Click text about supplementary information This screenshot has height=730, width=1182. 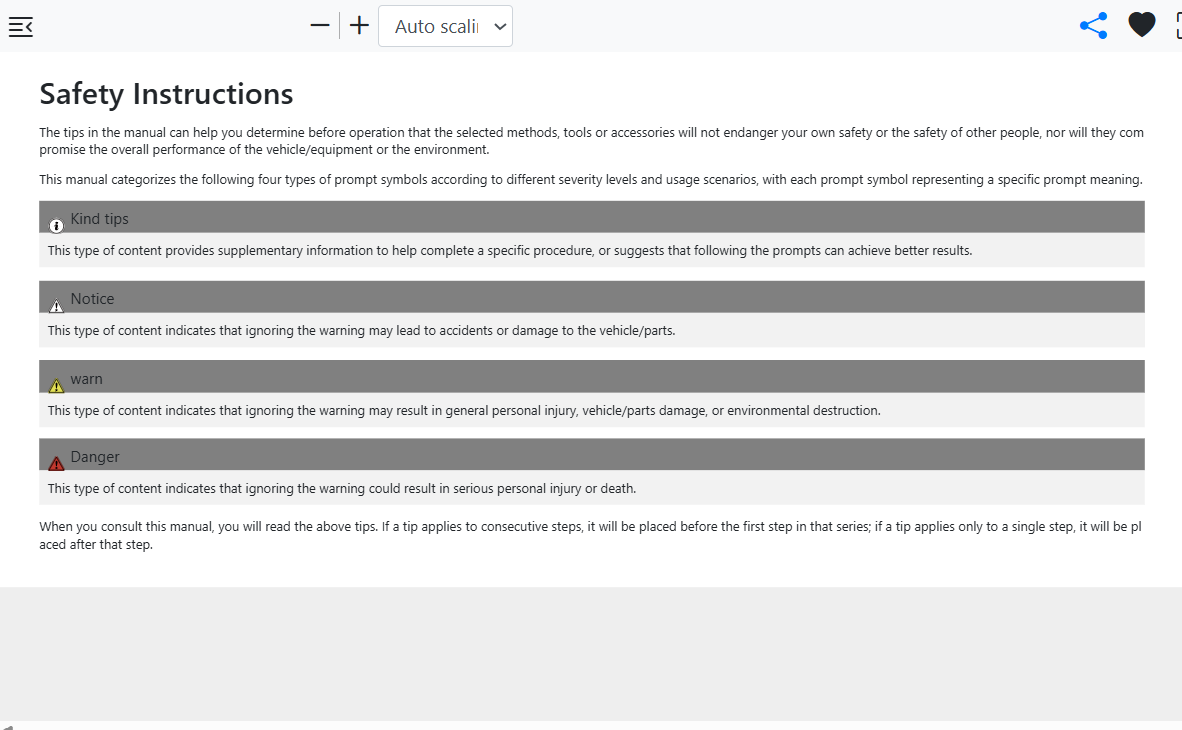click(510, 250)
